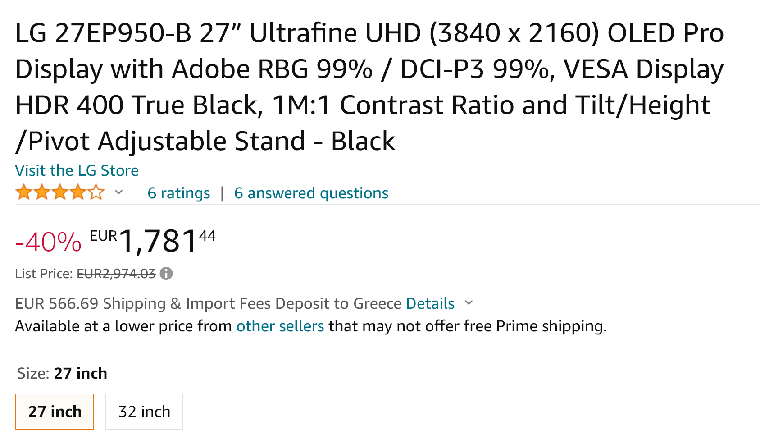Click the red -40% discount label
The width and height of the screenshot is (760, 444).
pos(48,242)
